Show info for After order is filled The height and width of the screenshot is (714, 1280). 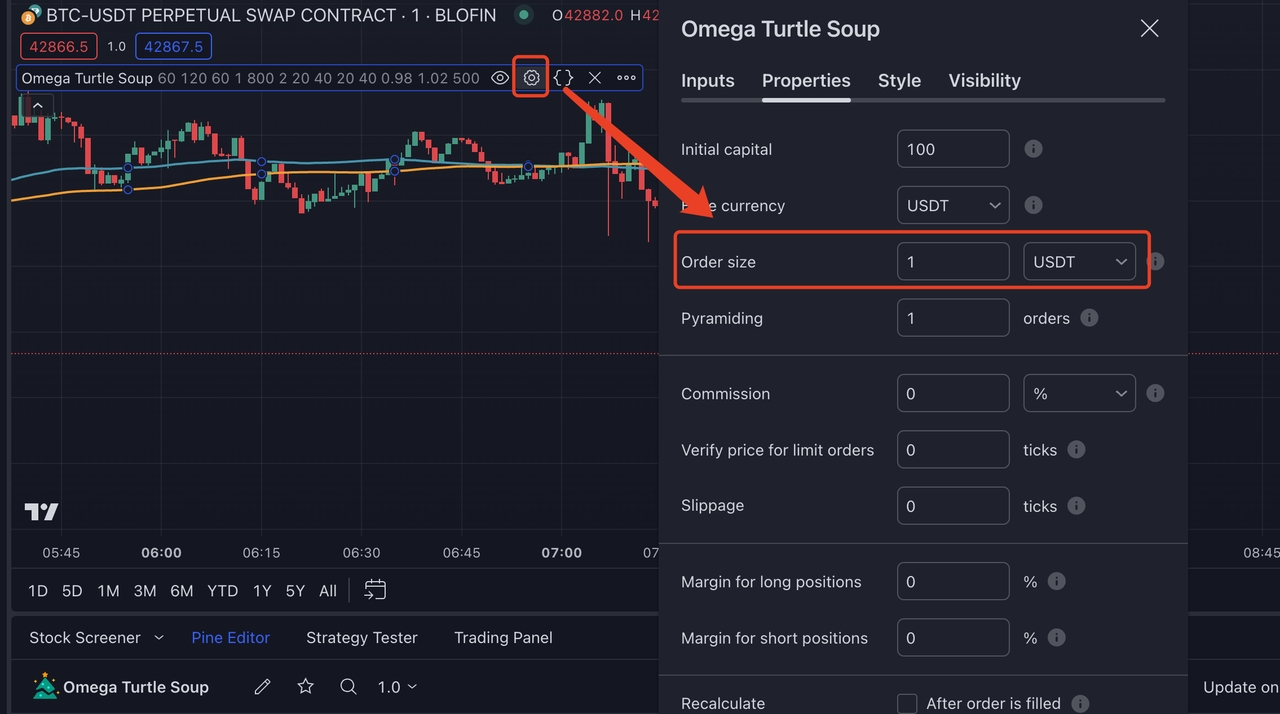tap(1080, 704)
